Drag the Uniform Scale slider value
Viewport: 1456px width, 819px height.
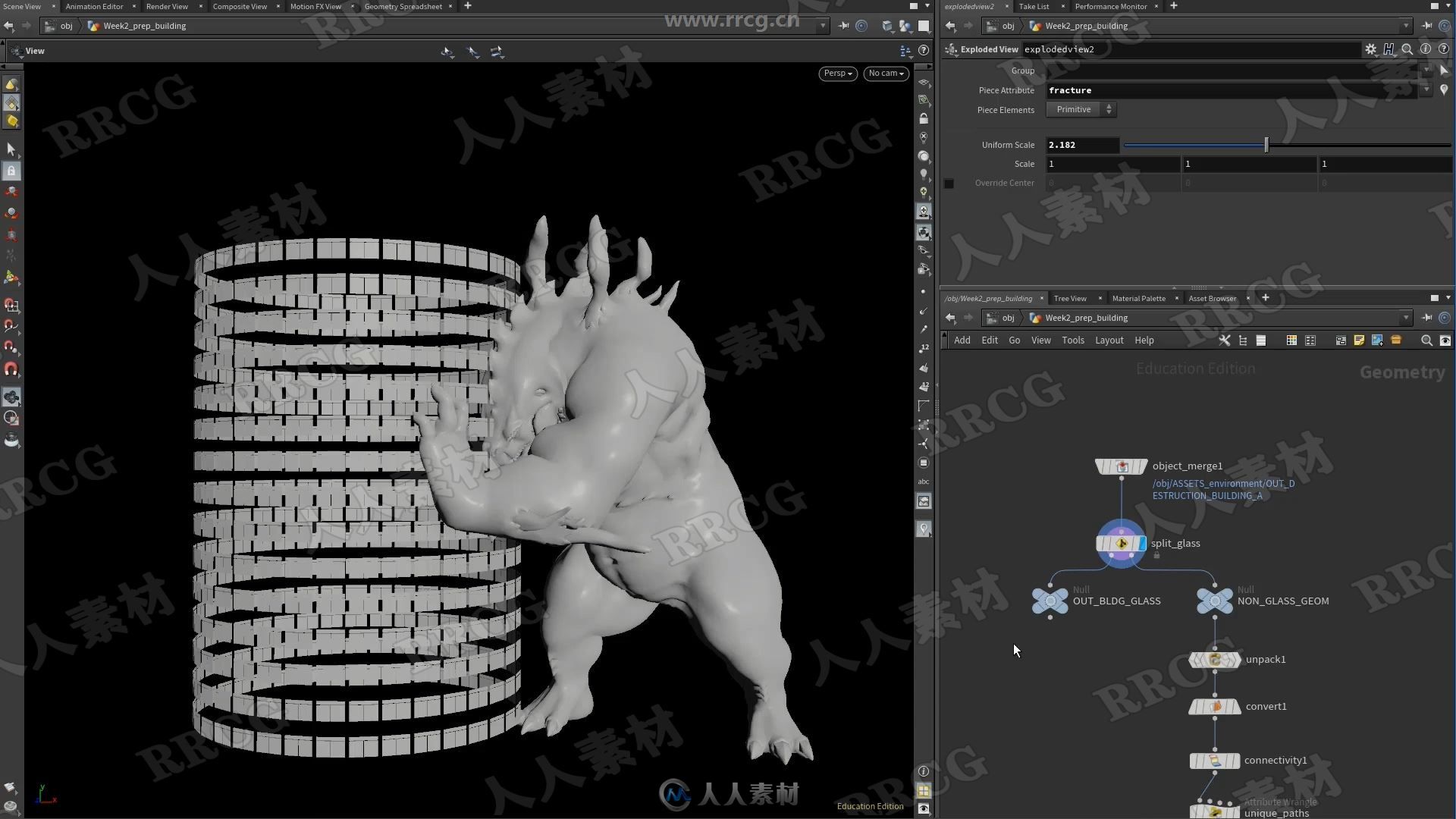click(x=1265, y=145)
